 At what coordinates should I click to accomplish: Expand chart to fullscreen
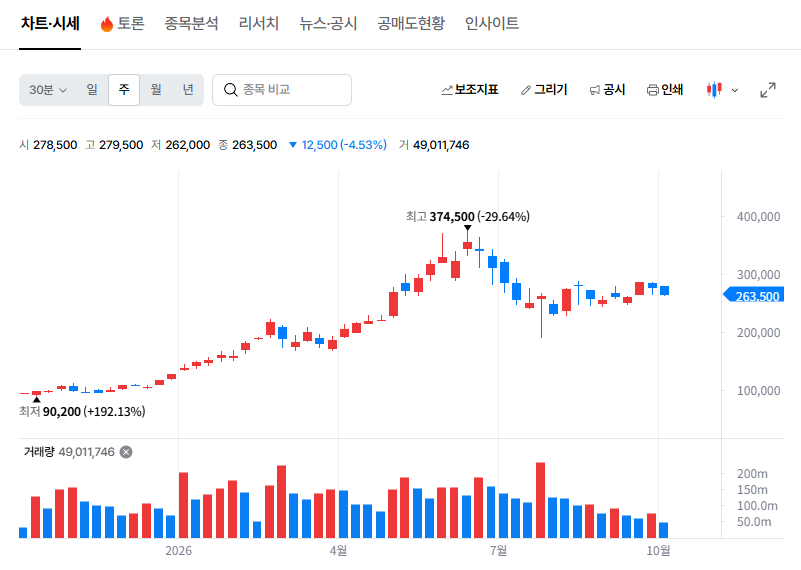768,90
